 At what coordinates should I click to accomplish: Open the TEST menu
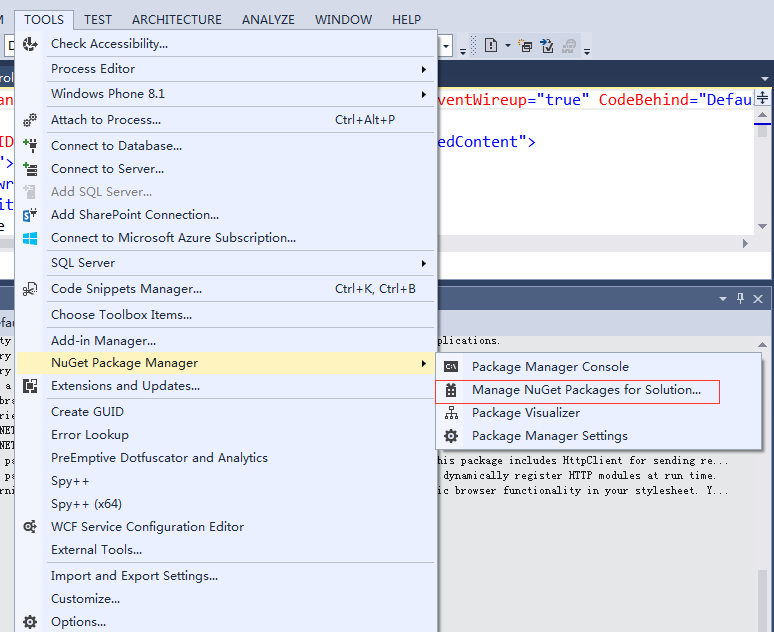(x=98, y=20)
